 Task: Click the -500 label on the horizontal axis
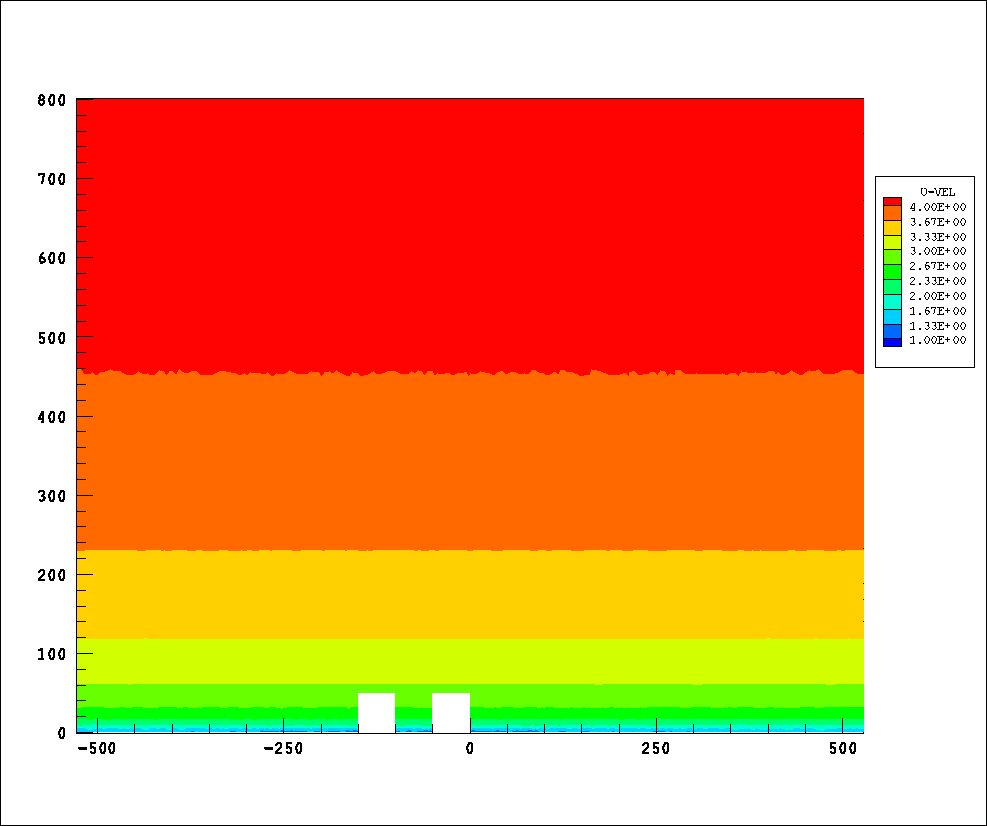[97, 749]
